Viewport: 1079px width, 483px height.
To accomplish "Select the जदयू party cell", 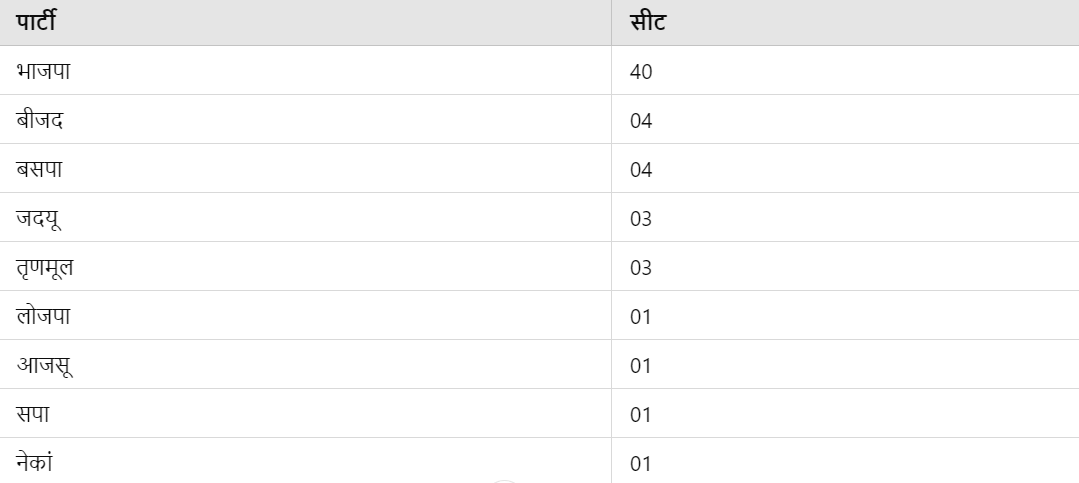I will (306, 217).
